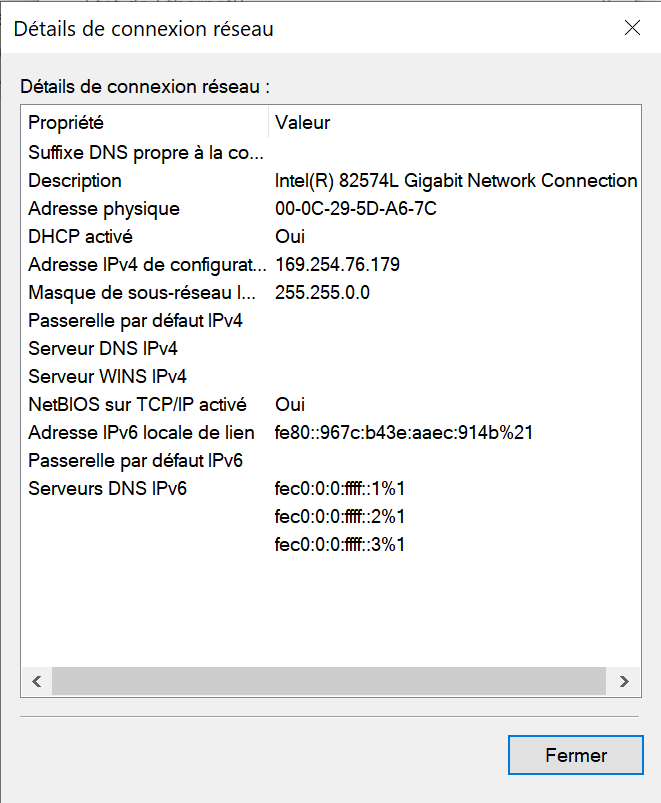Viewport: 661px width, 803px height.
Task: Select the Passerelle par défaut IPv4 row
Action: 135,321
